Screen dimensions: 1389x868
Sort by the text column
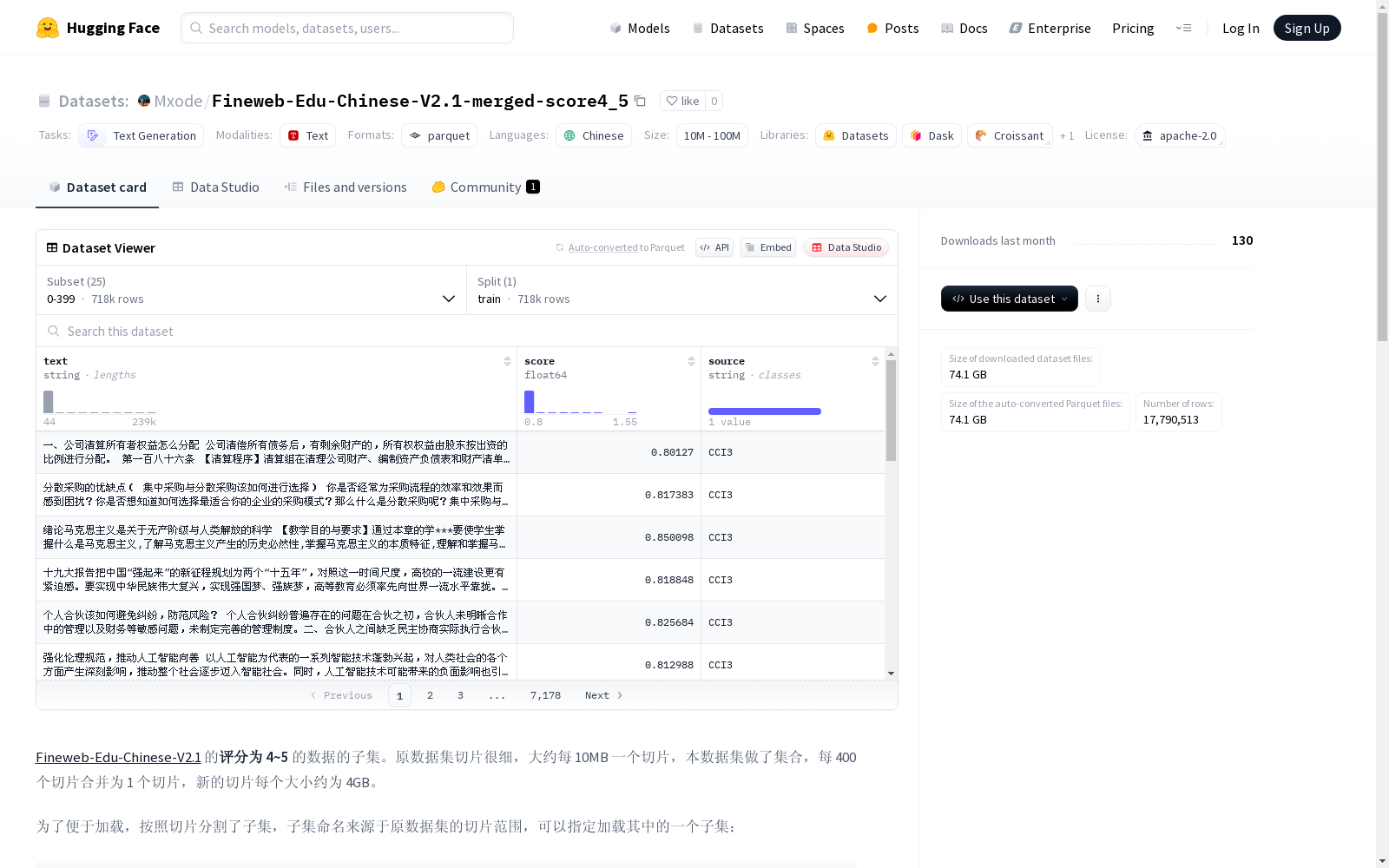coord(507,361)
